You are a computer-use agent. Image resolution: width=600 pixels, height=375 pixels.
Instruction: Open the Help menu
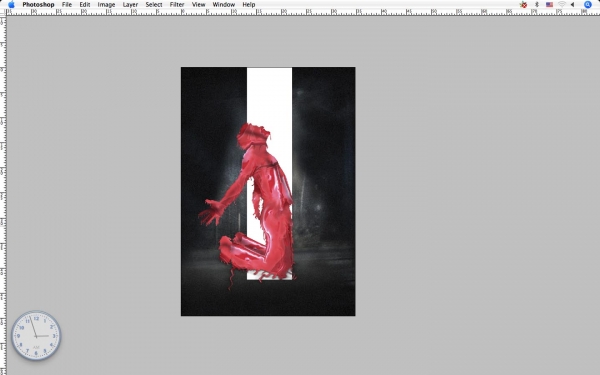click(x=249, y=5)
